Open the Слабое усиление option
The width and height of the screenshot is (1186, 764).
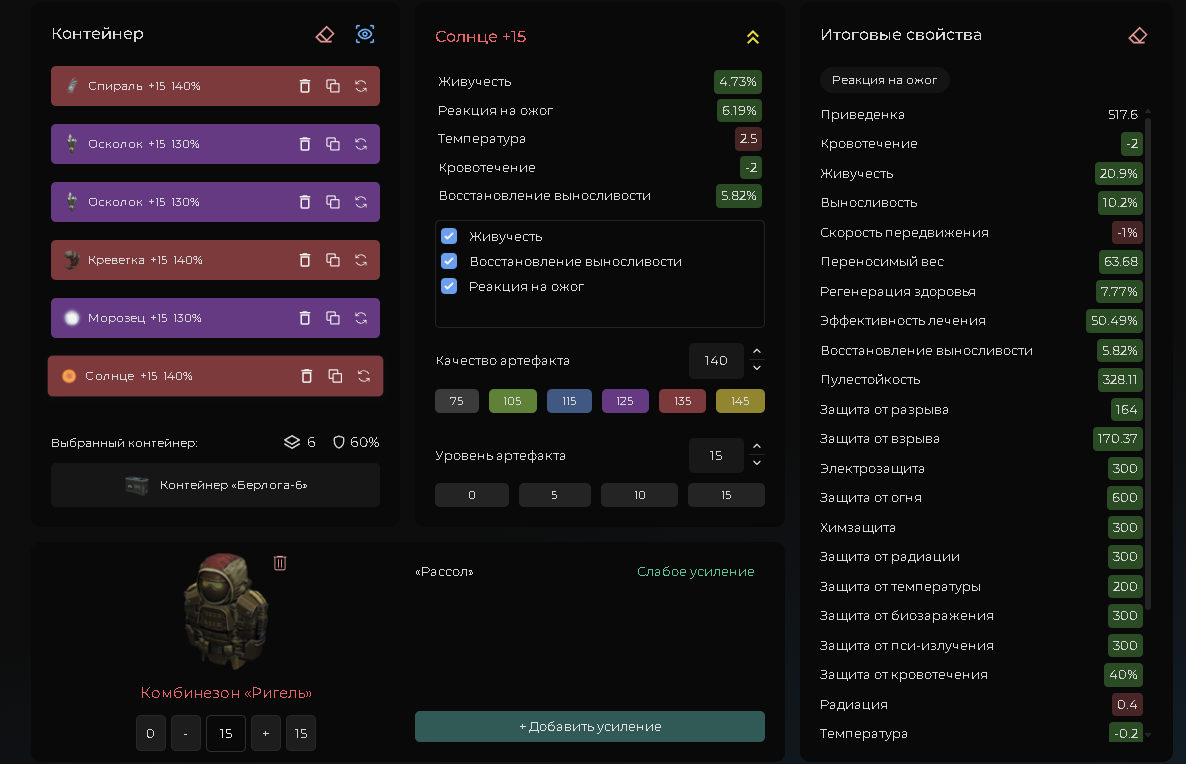click(x=696, y=572)
